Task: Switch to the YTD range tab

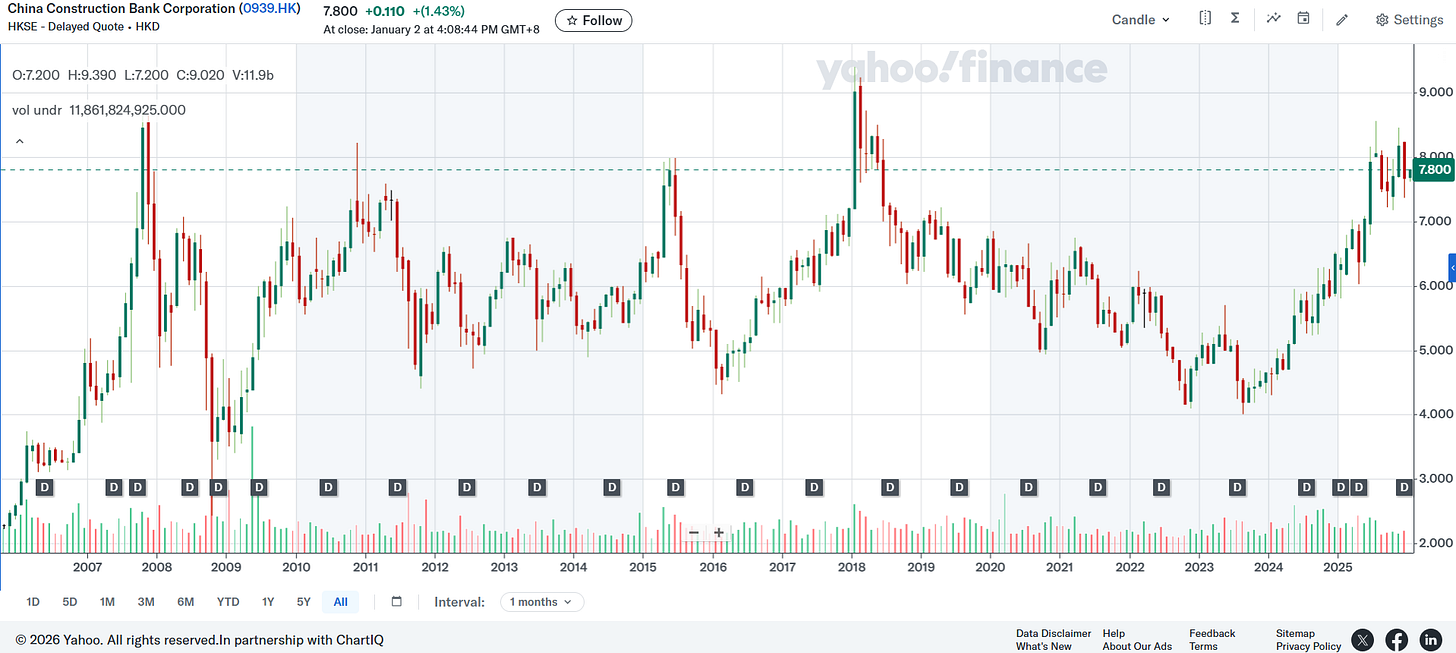Action: click(228, 601)
